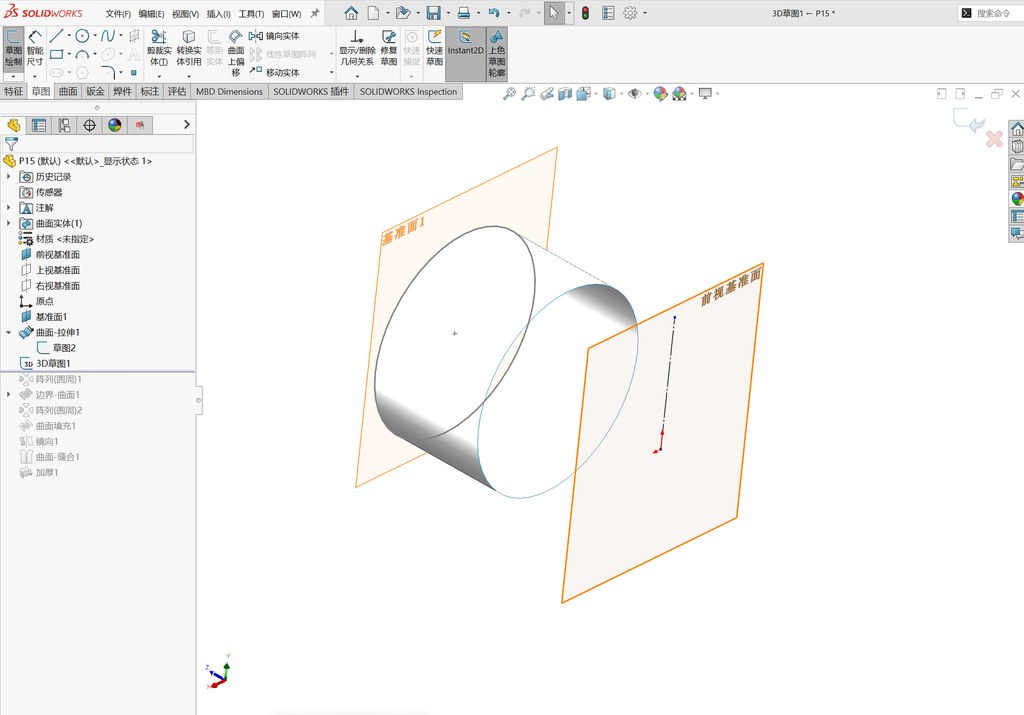Select the 智能尺寸 smart dimension tool
Viewport: 1024px width, 715px height.
point(35,49)
